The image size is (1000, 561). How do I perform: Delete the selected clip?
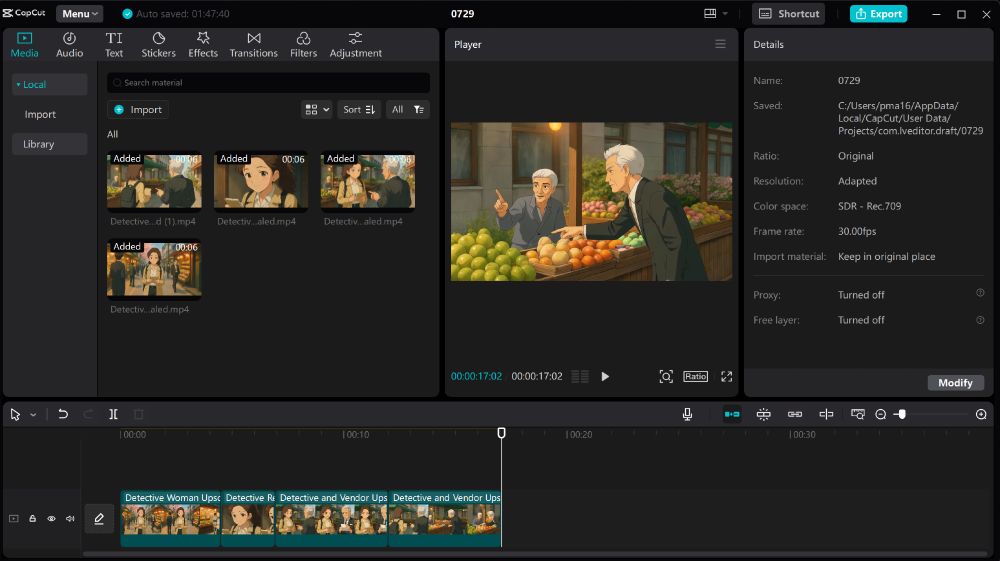pos(138,414)
